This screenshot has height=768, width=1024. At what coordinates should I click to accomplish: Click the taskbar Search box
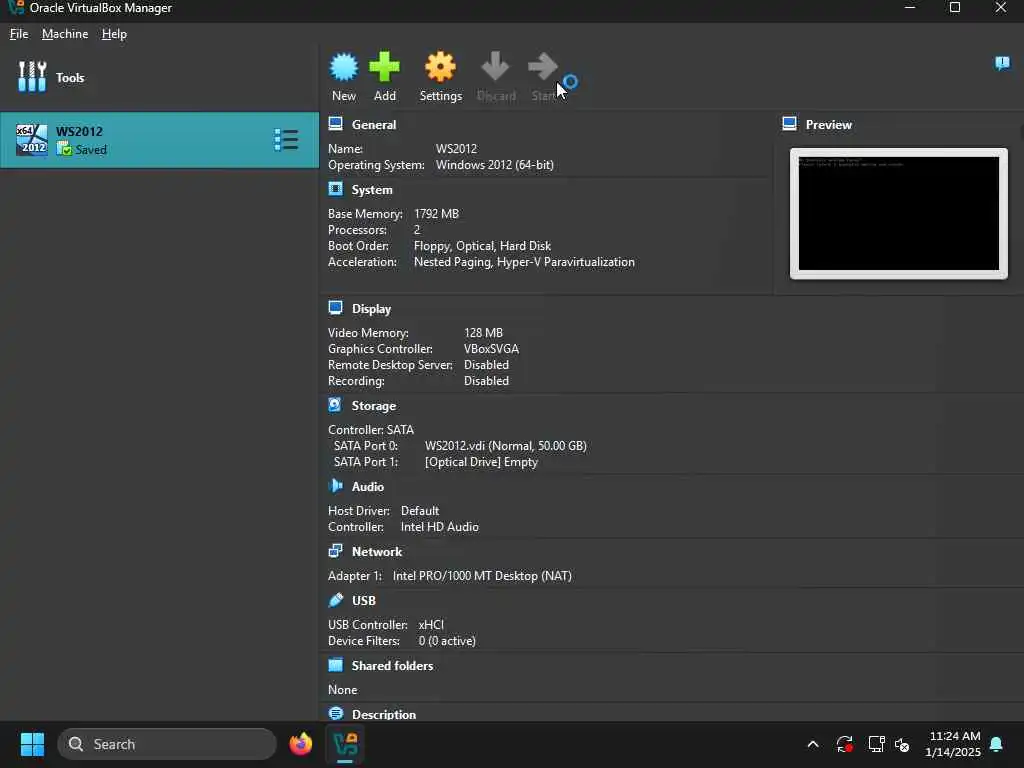coord(167,744)
